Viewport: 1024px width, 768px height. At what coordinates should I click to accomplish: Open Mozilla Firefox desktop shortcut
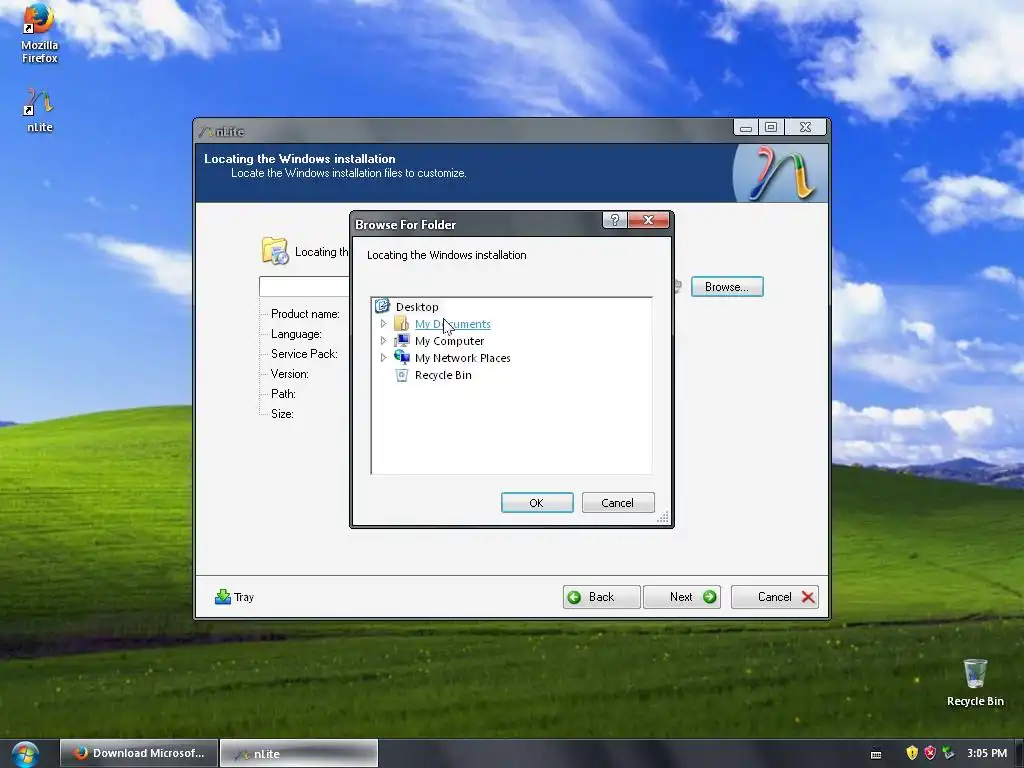pyautogui.click(x=39, y=33)
